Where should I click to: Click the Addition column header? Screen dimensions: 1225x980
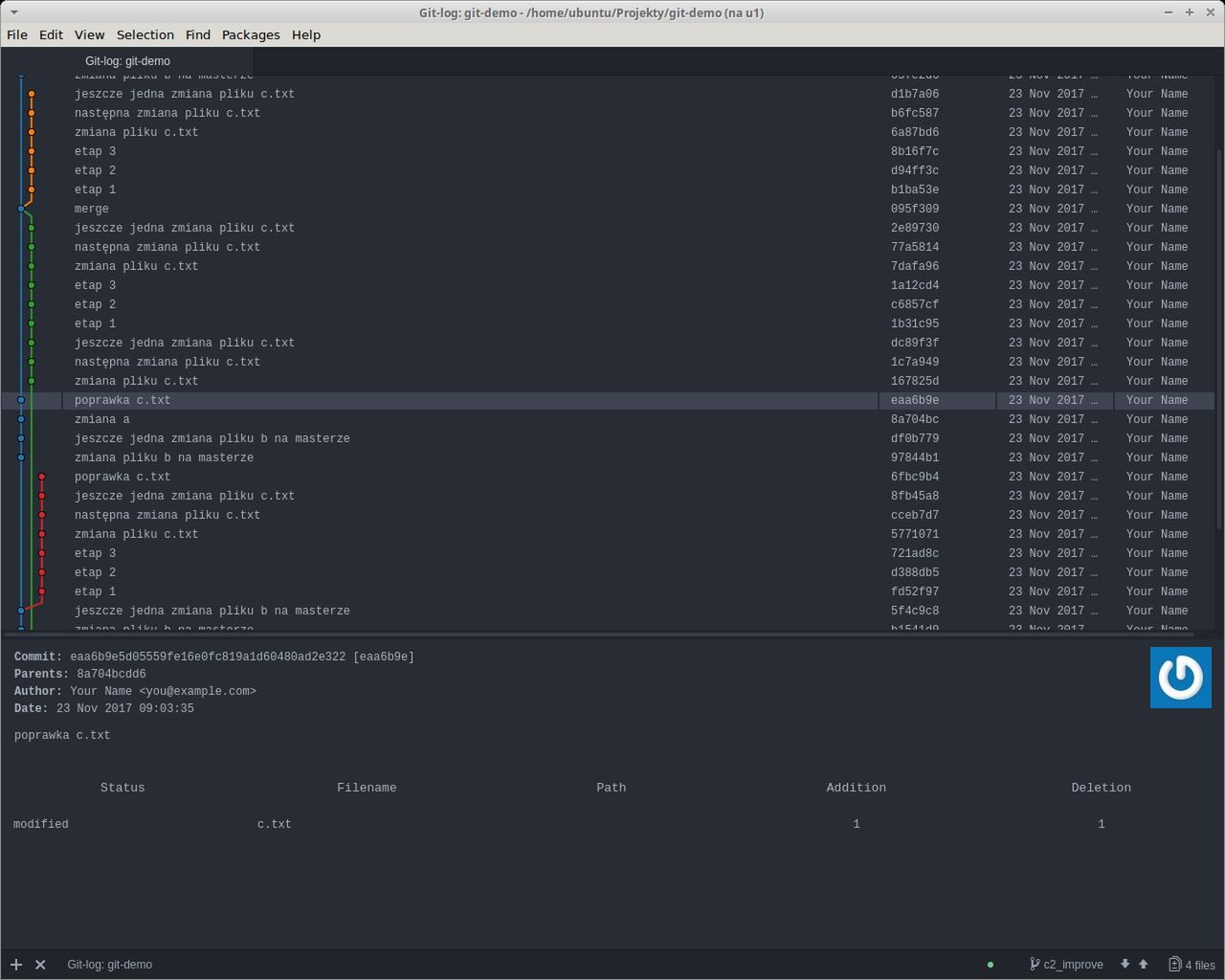tap(857, 788)
